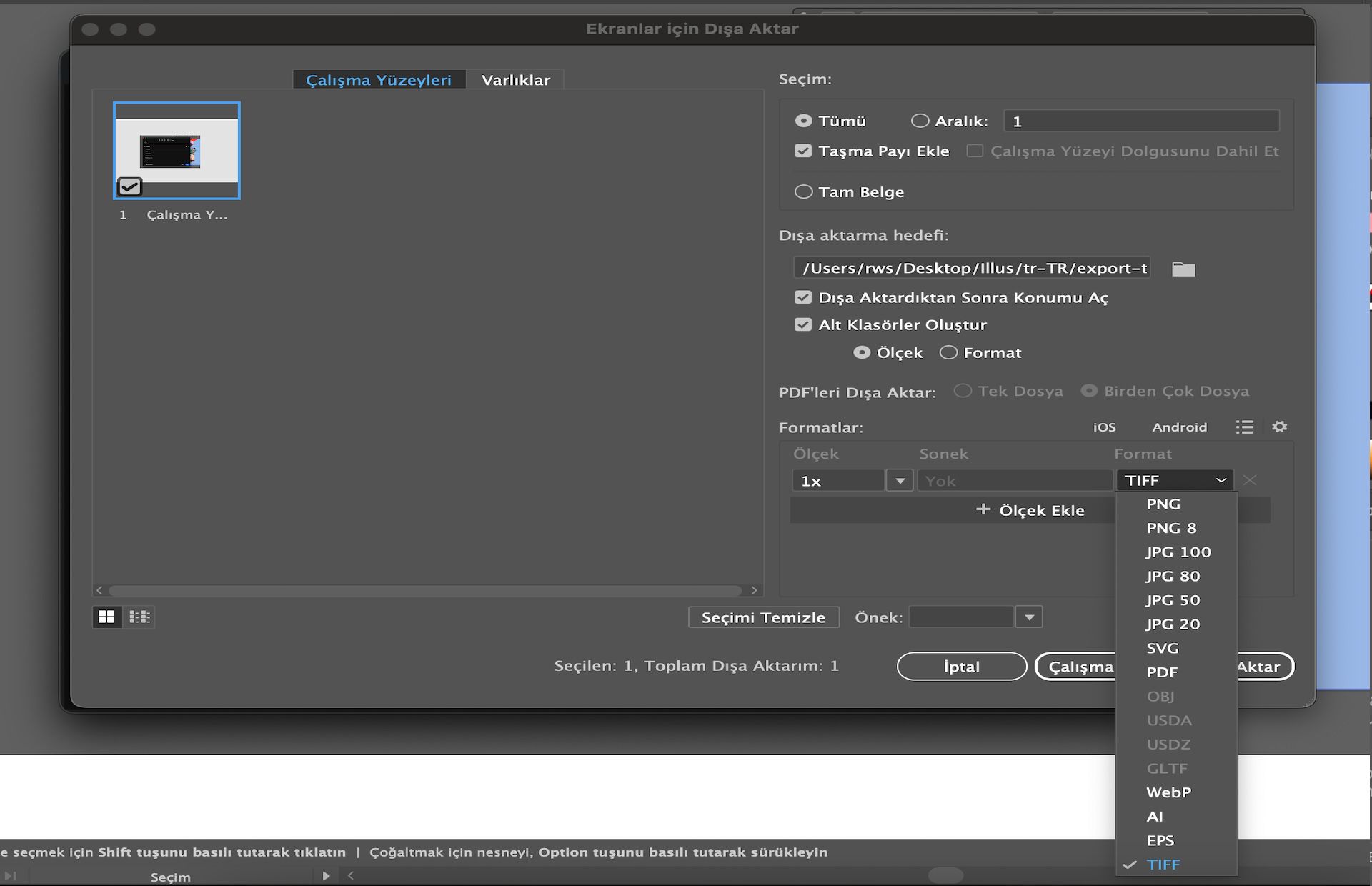The height and width of the screenshot is (886, 1372).
Task: Click the formats list options icon
Action: [1244, 427]
